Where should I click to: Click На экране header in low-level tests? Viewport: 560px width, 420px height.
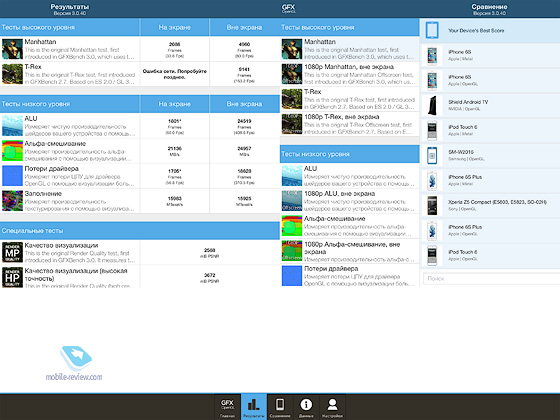click(175, 104)
